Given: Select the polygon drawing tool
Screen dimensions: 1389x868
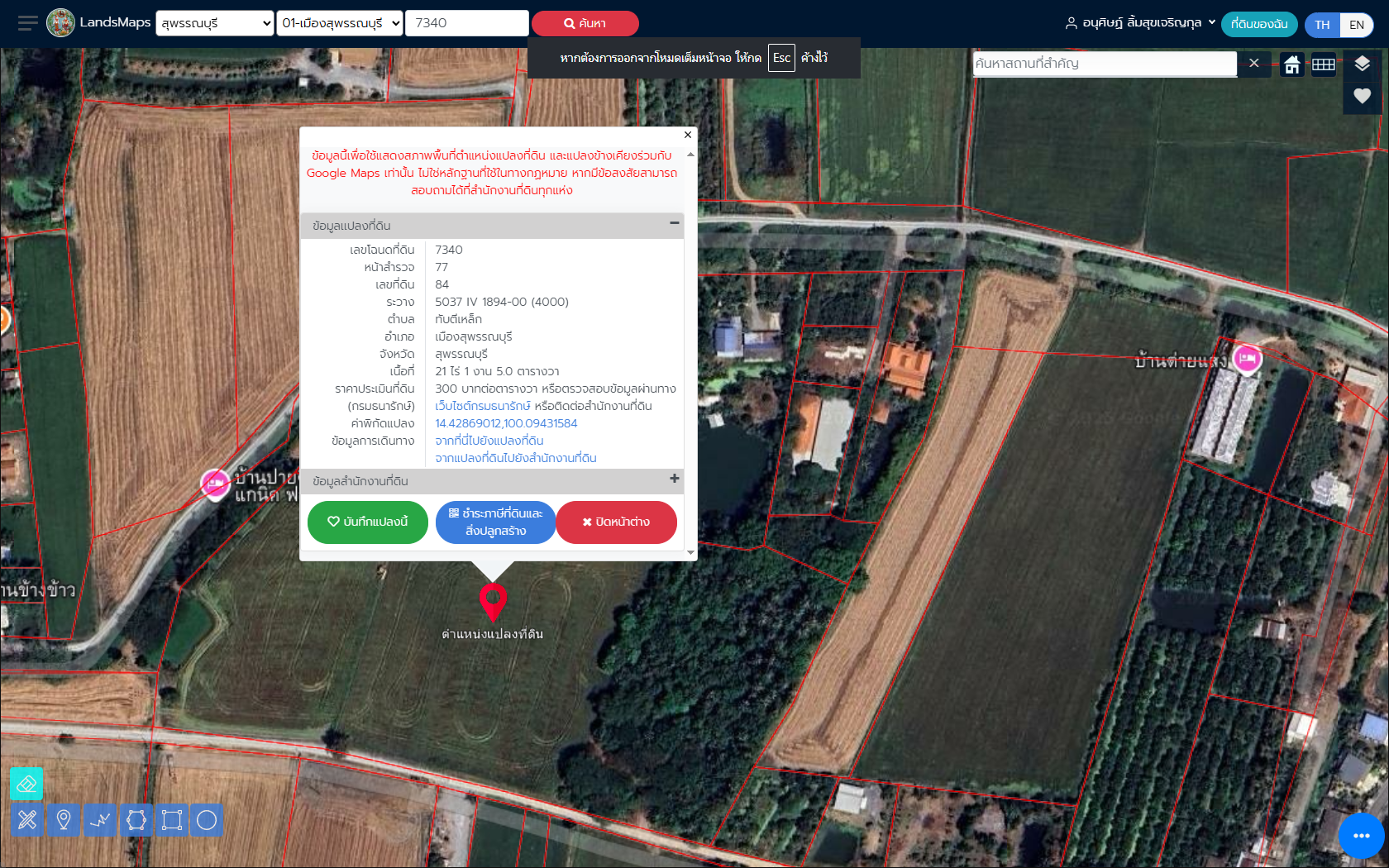Looking at the screenshot, I should 136,820.
